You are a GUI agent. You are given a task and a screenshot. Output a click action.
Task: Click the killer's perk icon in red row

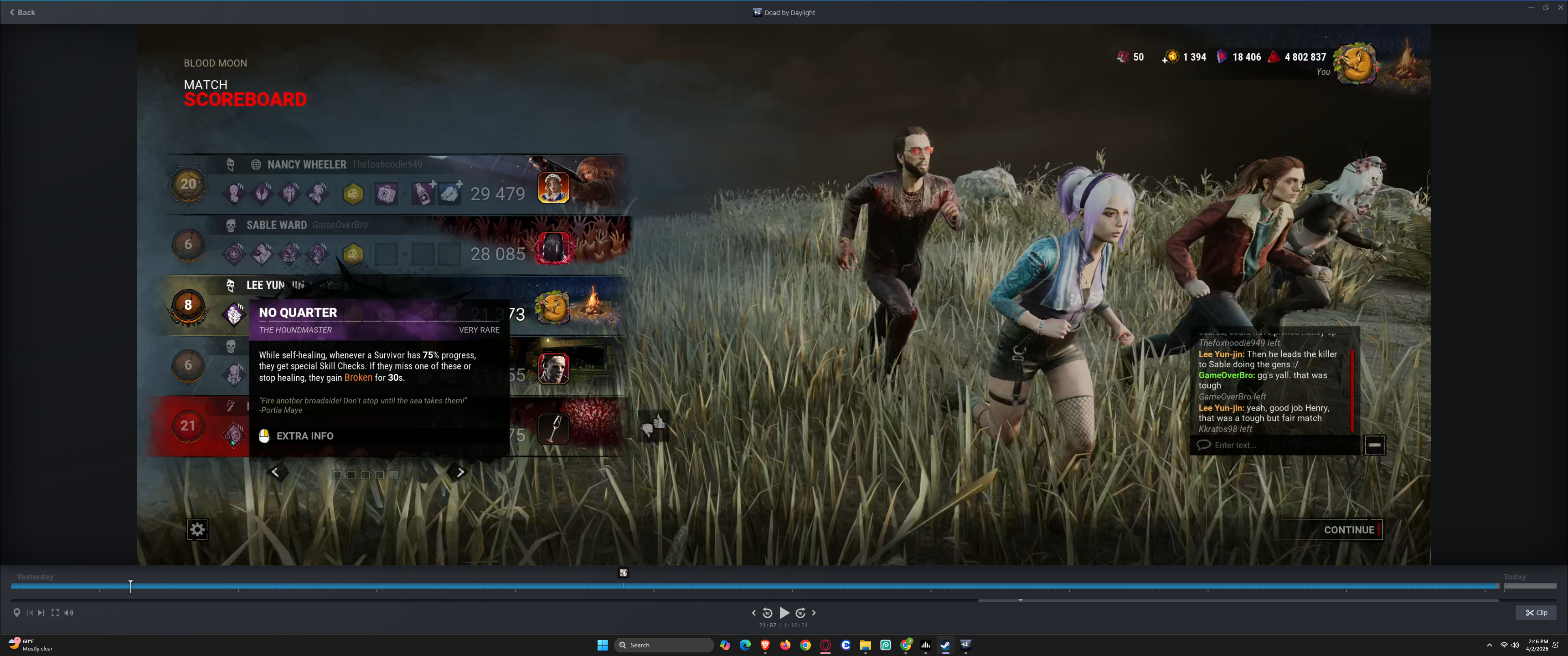point(234,435)
